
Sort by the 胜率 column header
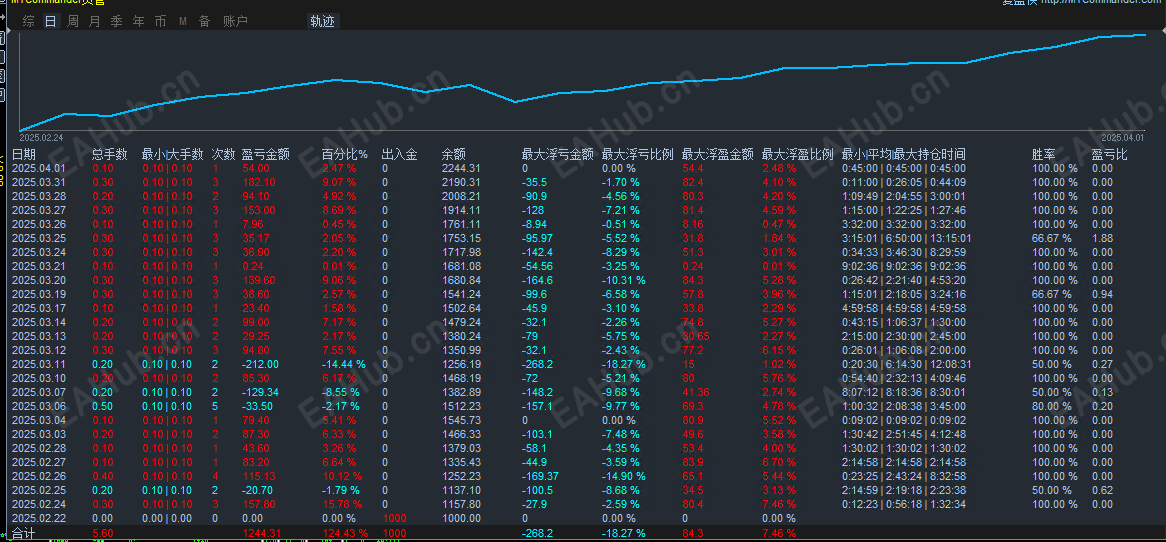(x=1043, y=155)
